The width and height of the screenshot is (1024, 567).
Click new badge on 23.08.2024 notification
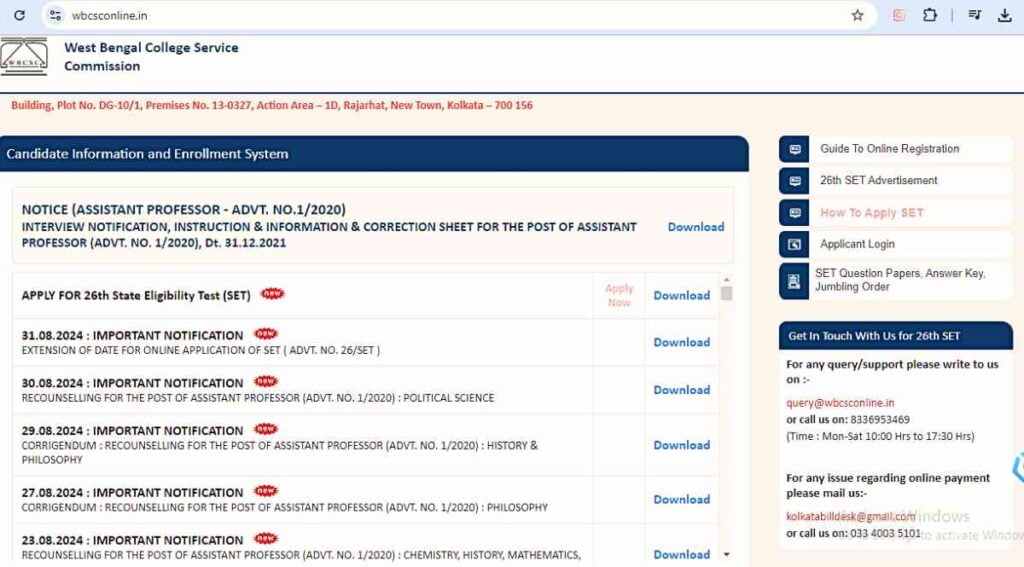tap(266, 539)
